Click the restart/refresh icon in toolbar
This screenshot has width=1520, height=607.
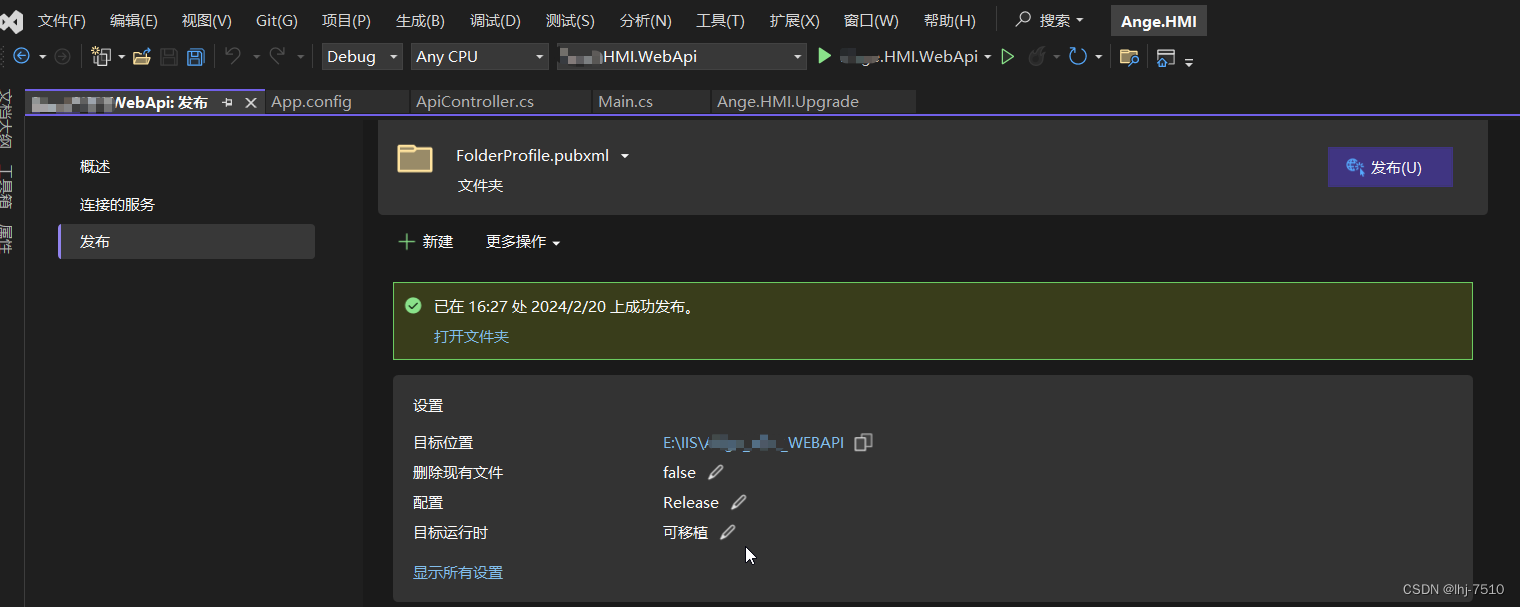coord(1078,57)
